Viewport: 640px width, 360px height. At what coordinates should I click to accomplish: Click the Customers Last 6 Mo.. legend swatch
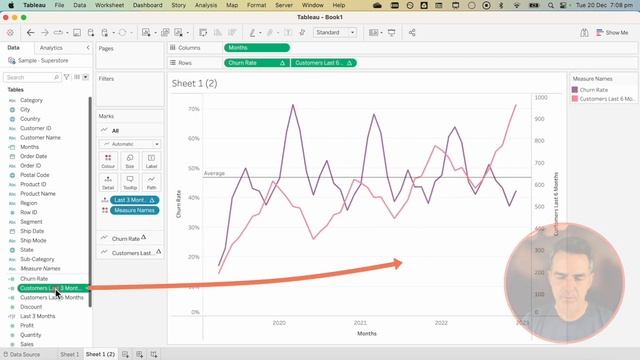tap(575, 99)
